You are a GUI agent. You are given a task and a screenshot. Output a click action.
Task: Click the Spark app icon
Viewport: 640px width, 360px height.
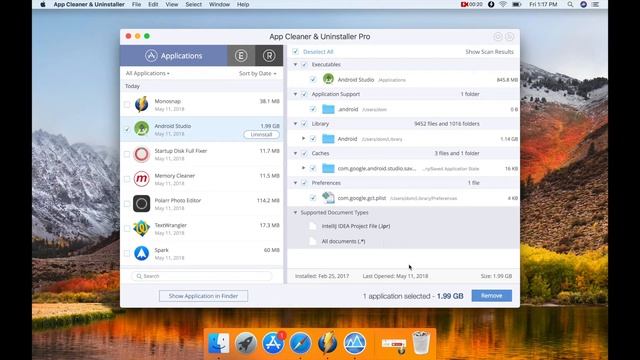coord(142,253)
